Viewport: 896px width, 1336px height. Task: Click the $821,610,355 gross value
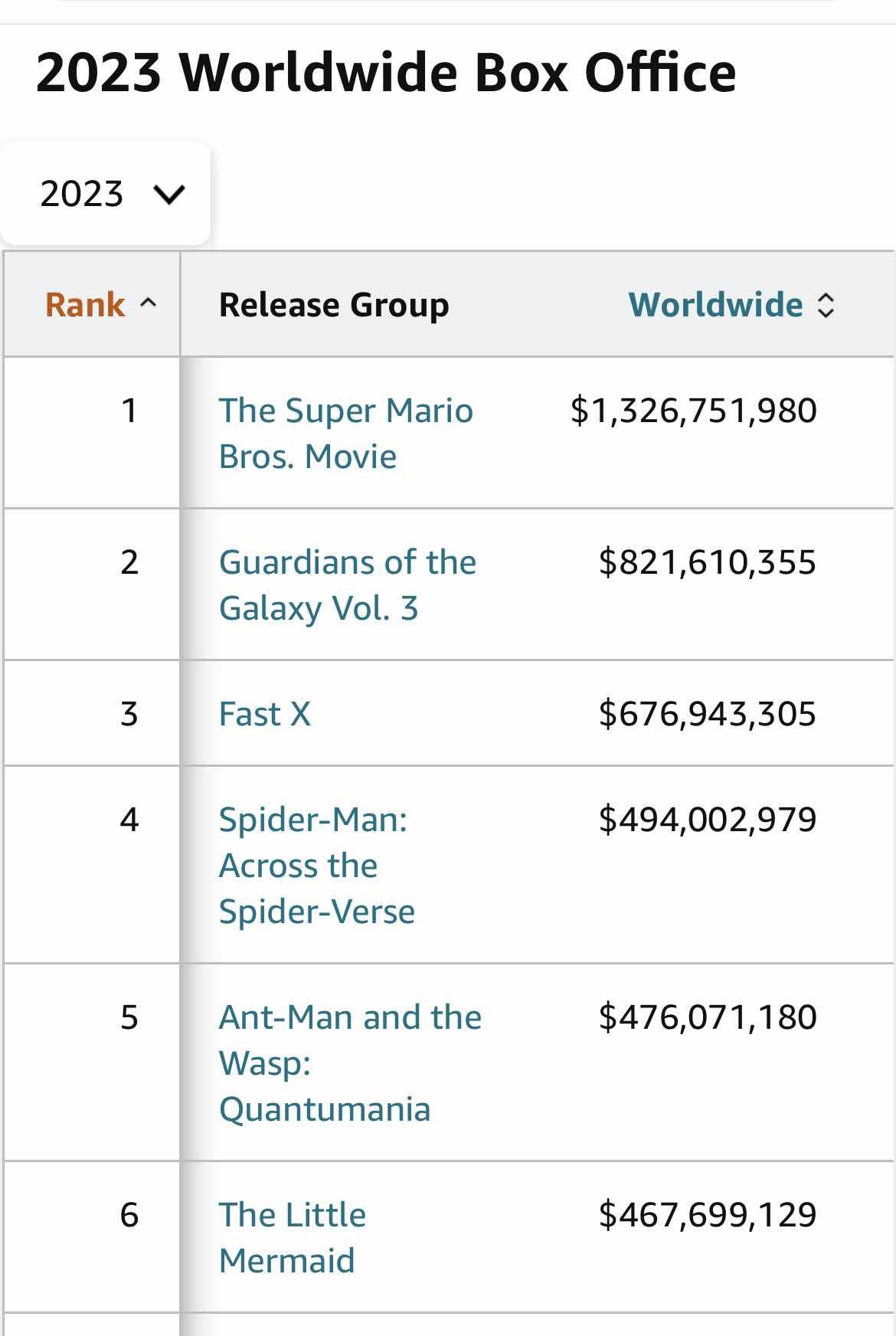[707, 562]
